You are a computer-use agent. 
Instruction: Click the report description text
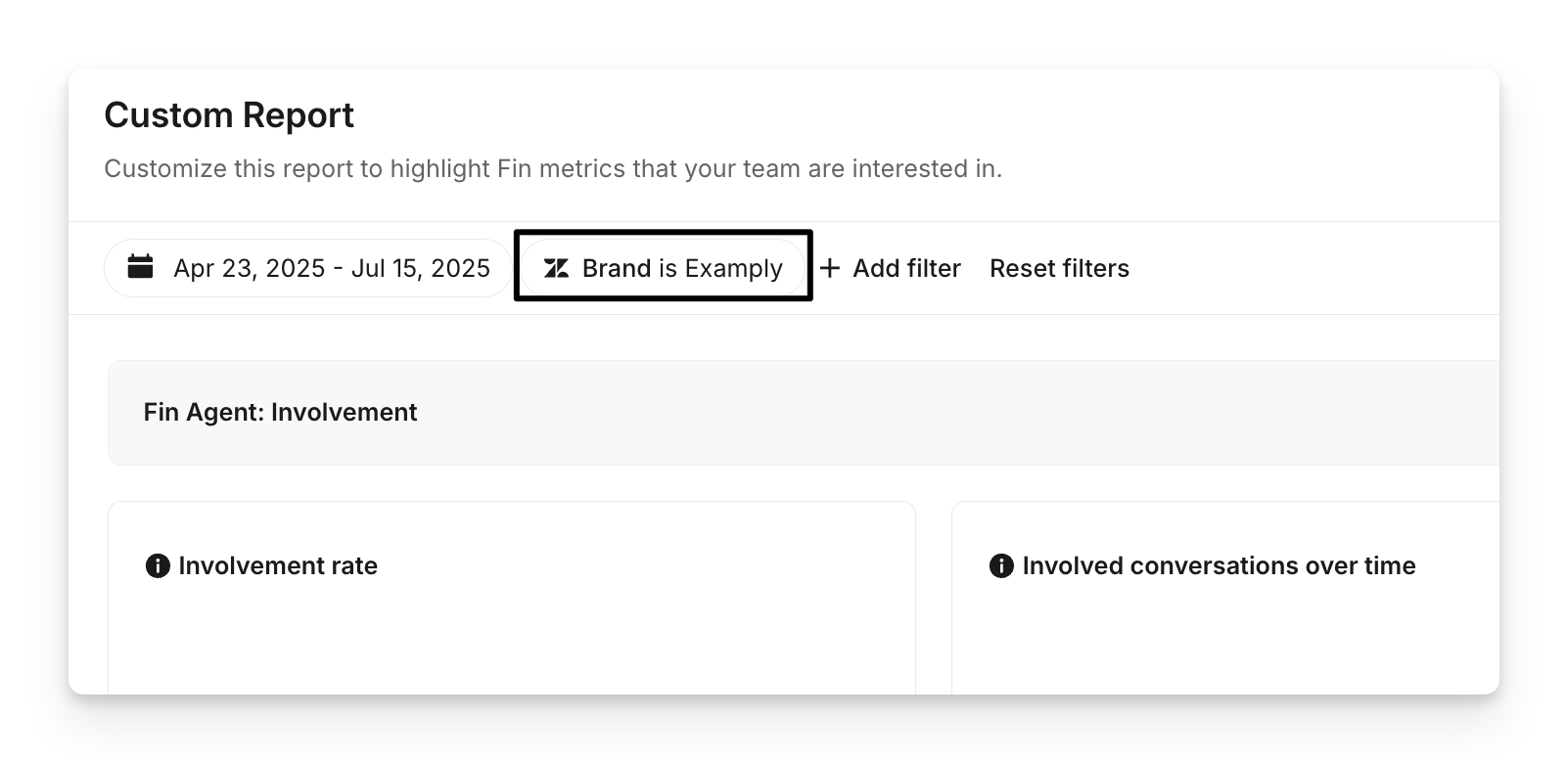tap(553, 168)
